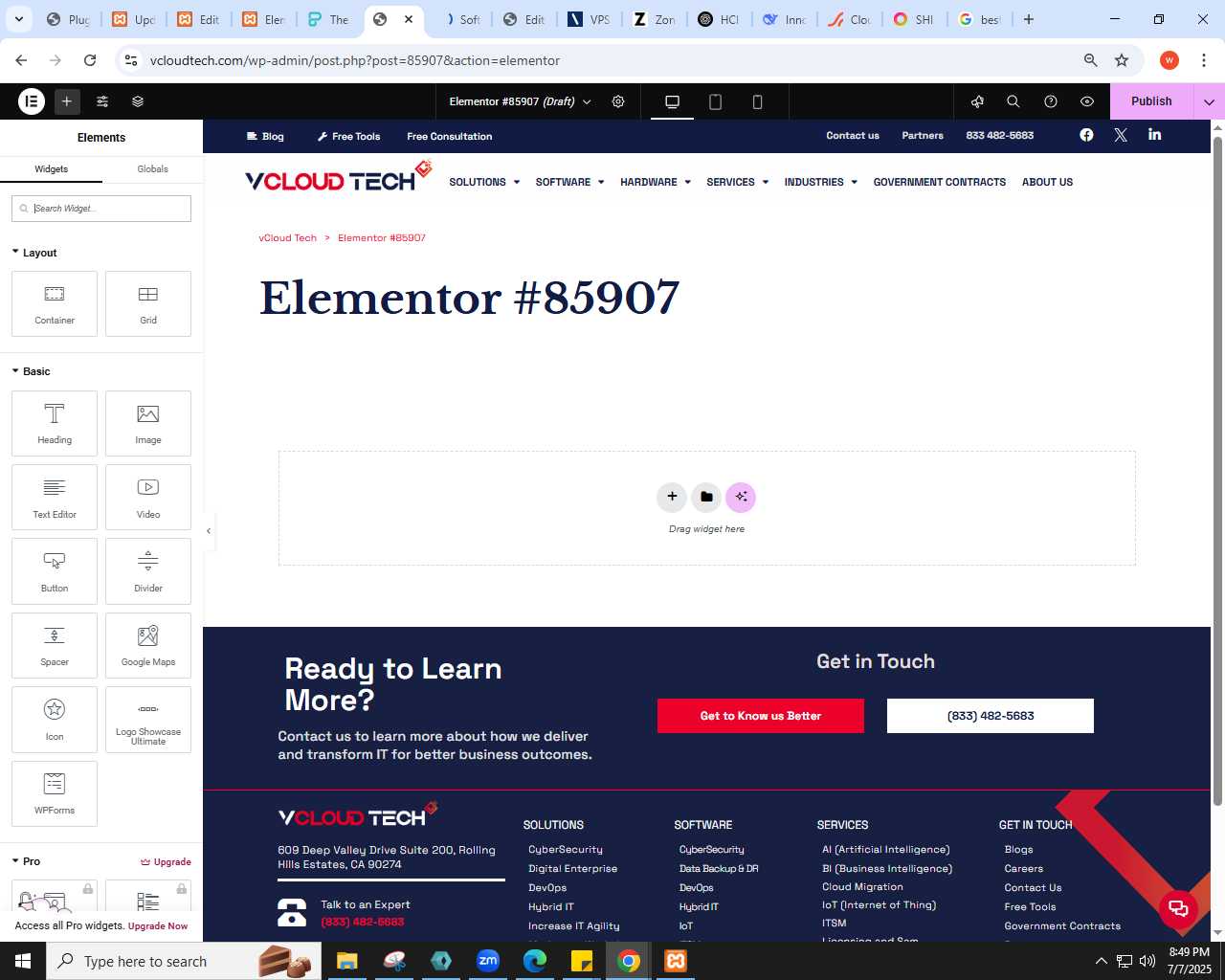Open the Free Tools top bar link
The height and width of the screenshot is (980, 1225).
coord(348,136)
